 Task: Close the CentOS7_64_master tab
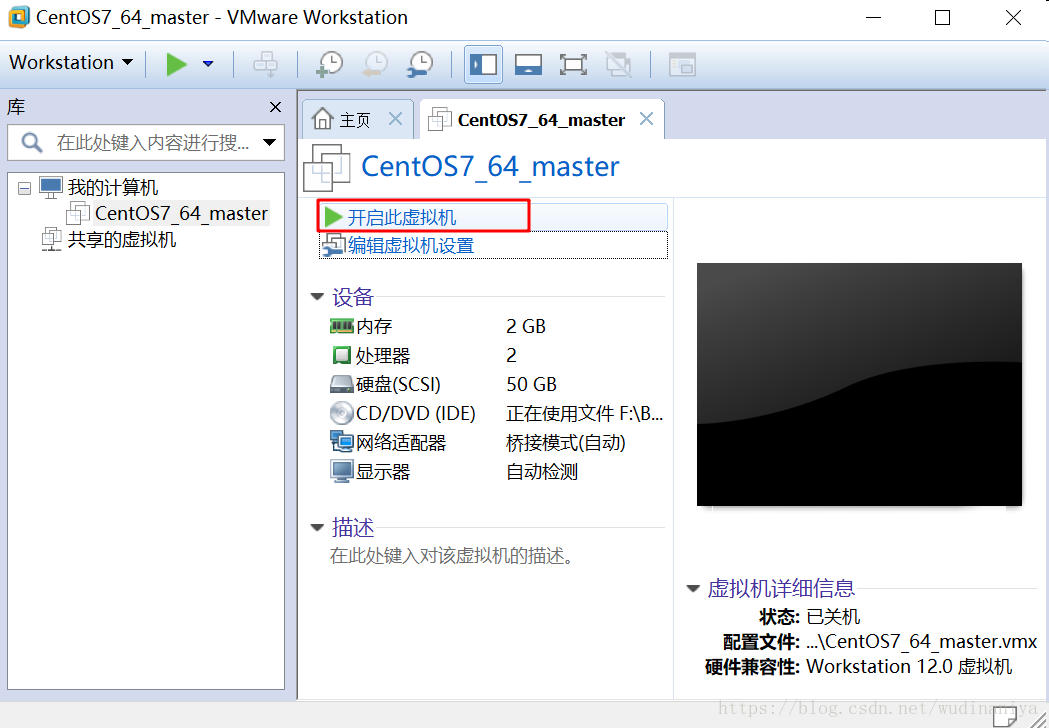(646, 119)
